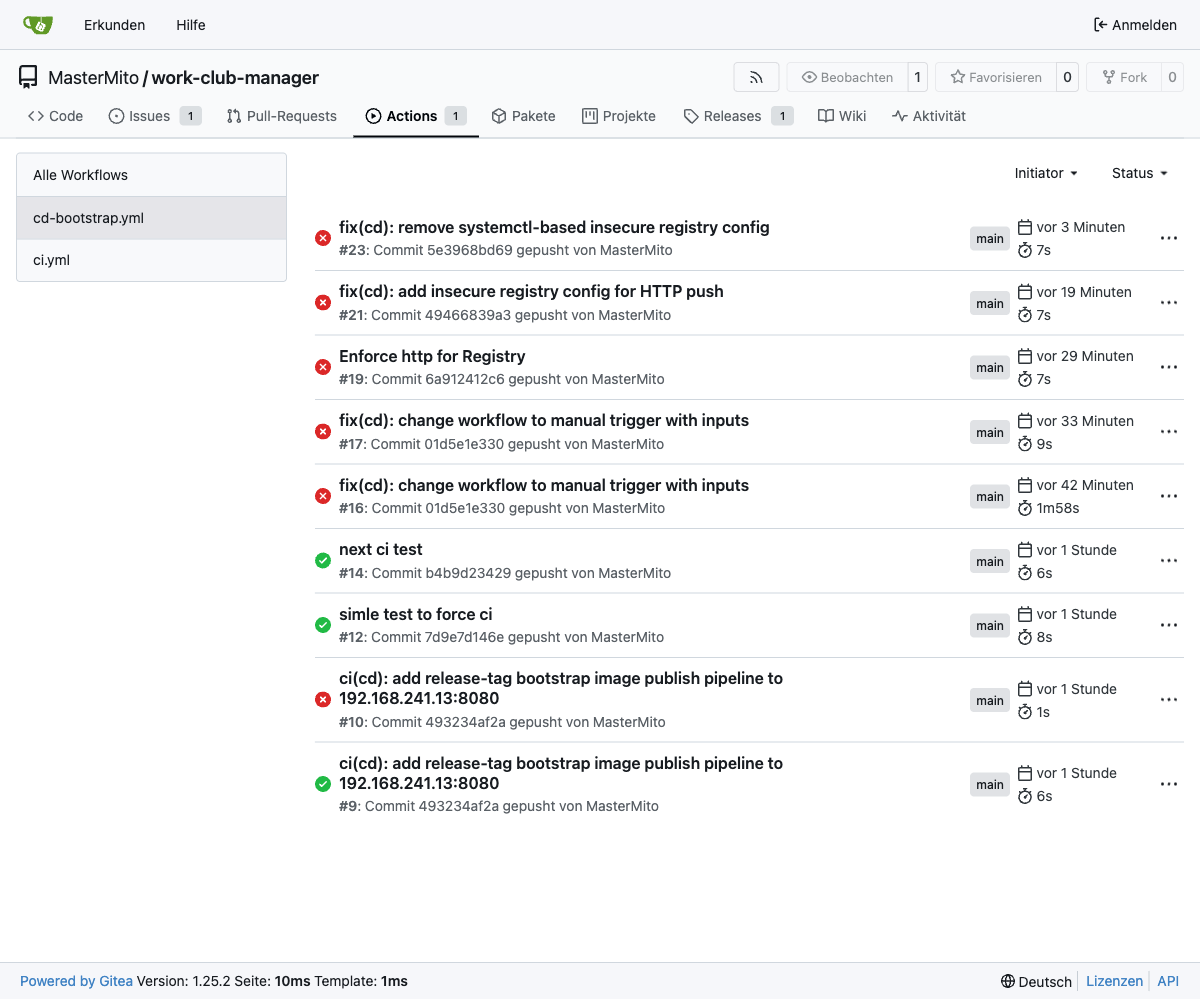Select the ci.yml workflow
This screenshot has width=1200, height=999.
pyautogui.click(x=52, y=260)
